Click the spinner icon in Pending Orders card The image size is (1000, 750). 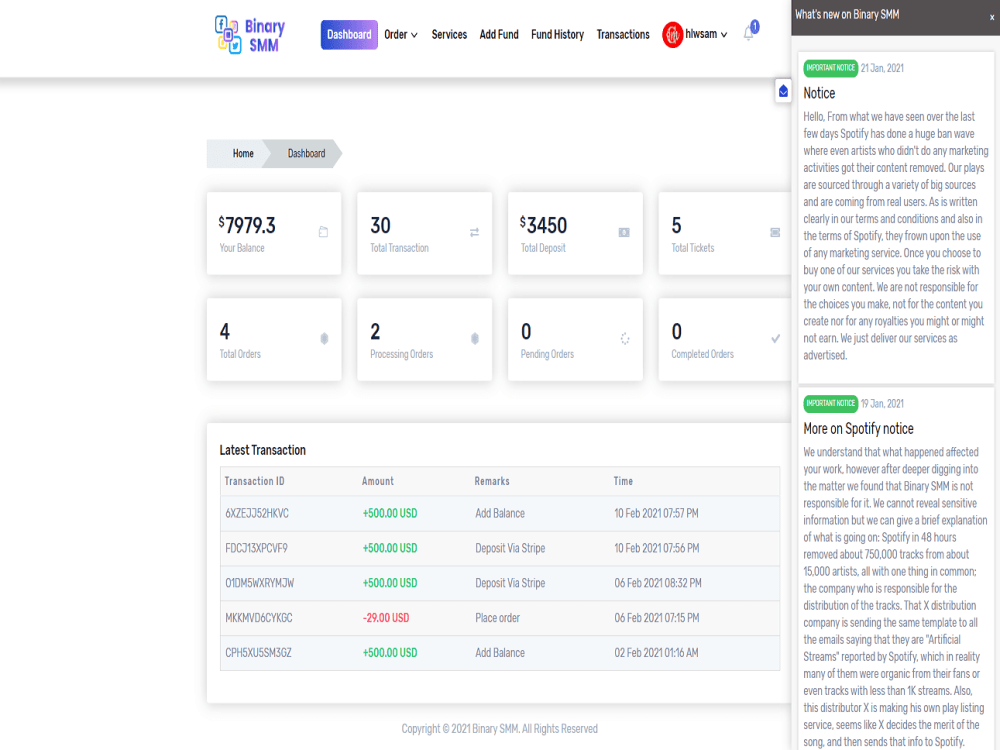[x=625, y=339]
